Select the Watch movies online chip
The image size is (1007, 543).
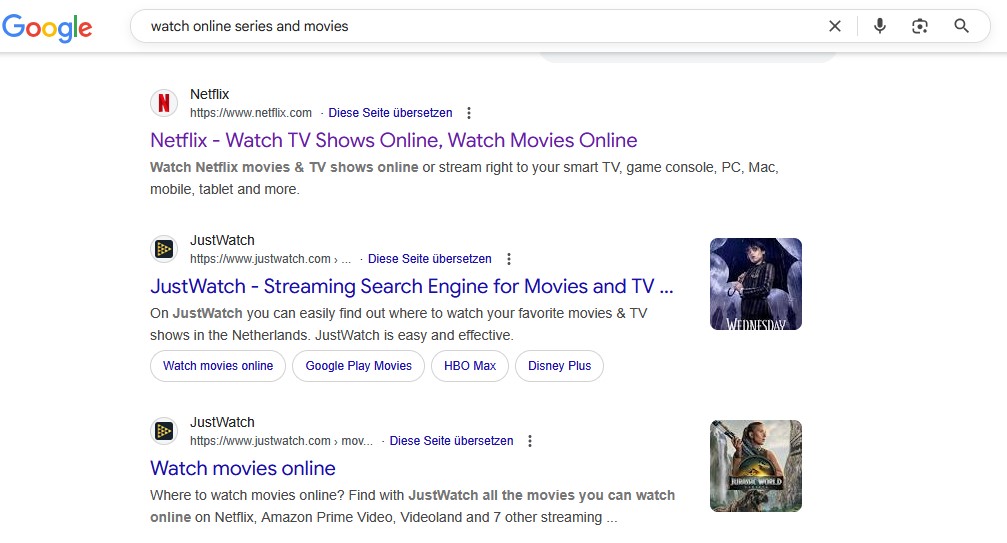click(218, 366)
